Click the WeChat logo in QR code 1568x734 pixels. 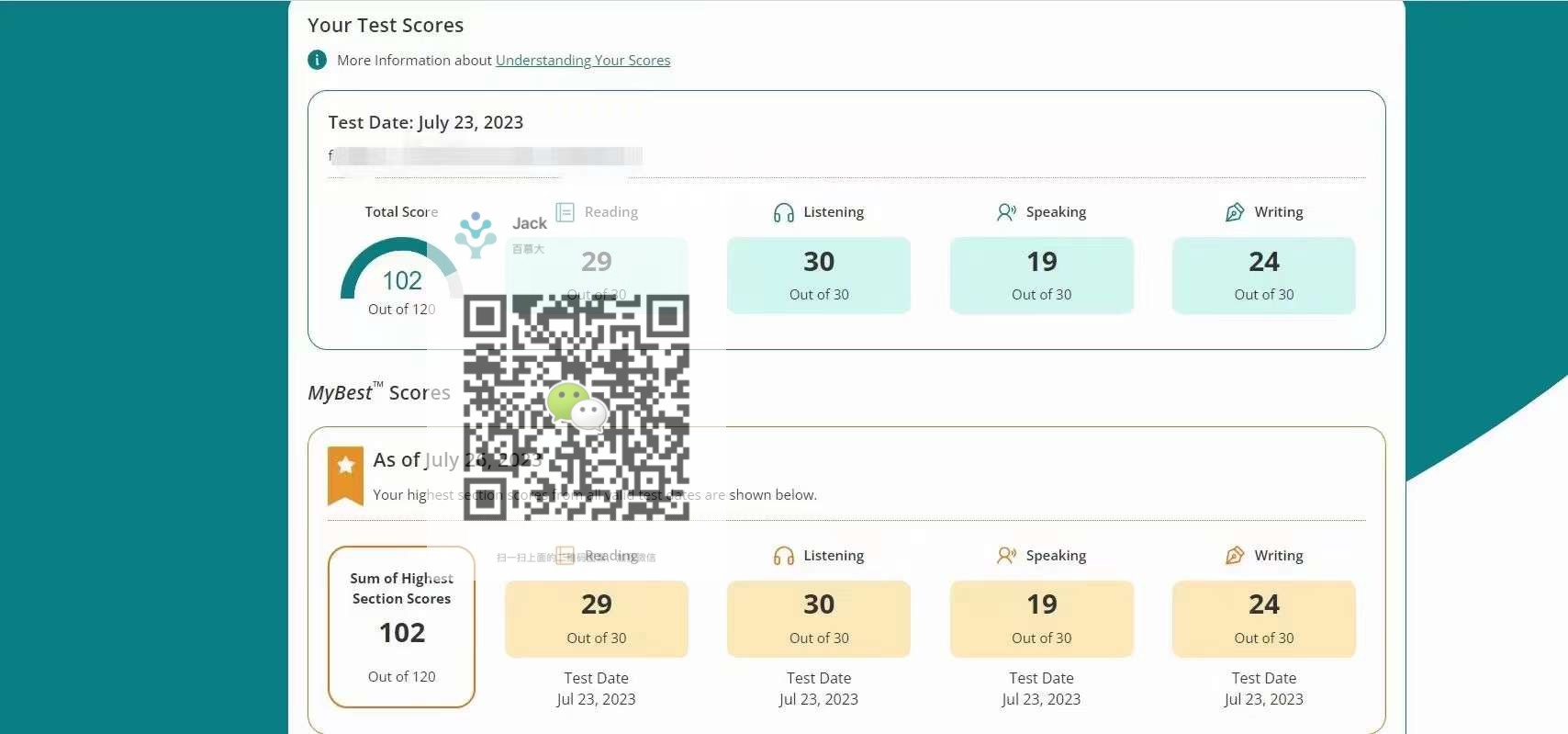[x=577, y=407]
